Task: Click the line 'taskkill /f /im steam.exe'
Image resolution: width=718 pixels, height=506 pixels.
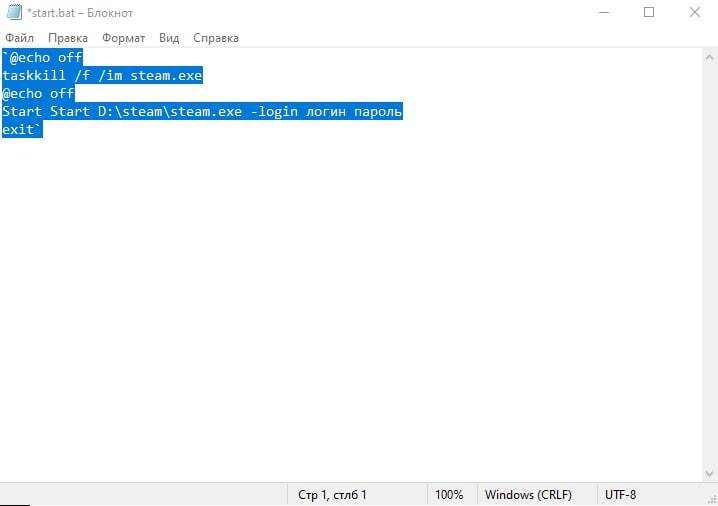Action: point(103,75)
